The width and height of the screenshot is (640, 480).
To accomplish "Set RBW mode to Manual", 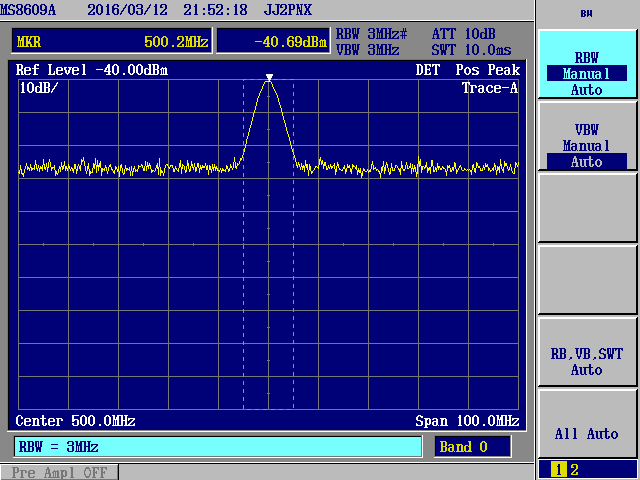I will click(x=587, y=73).
